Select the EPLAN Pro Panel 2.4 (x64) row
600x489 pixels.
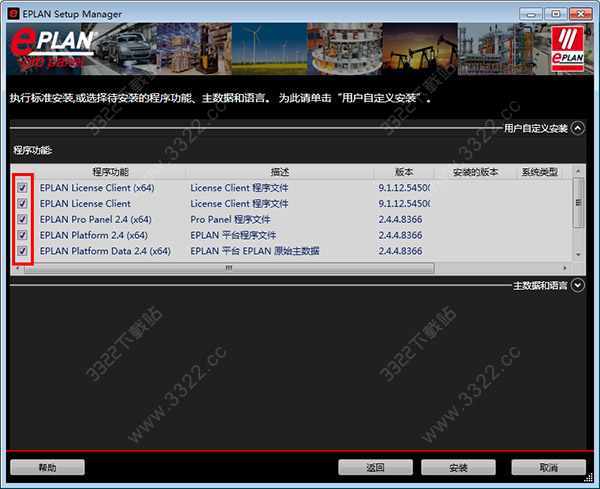click(x=292, y=219)
